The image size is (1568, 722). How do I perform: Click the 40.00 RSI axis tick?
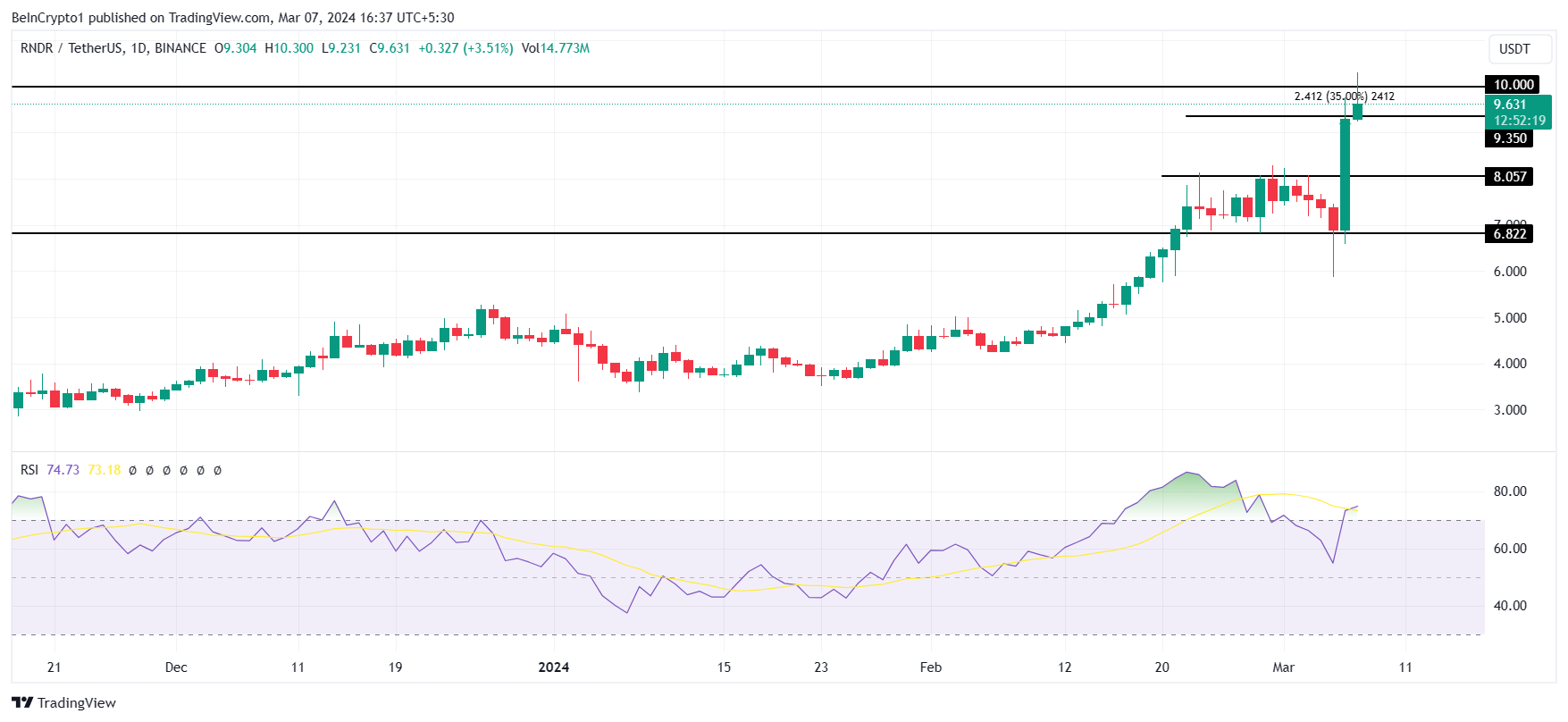coord(1510,606)
